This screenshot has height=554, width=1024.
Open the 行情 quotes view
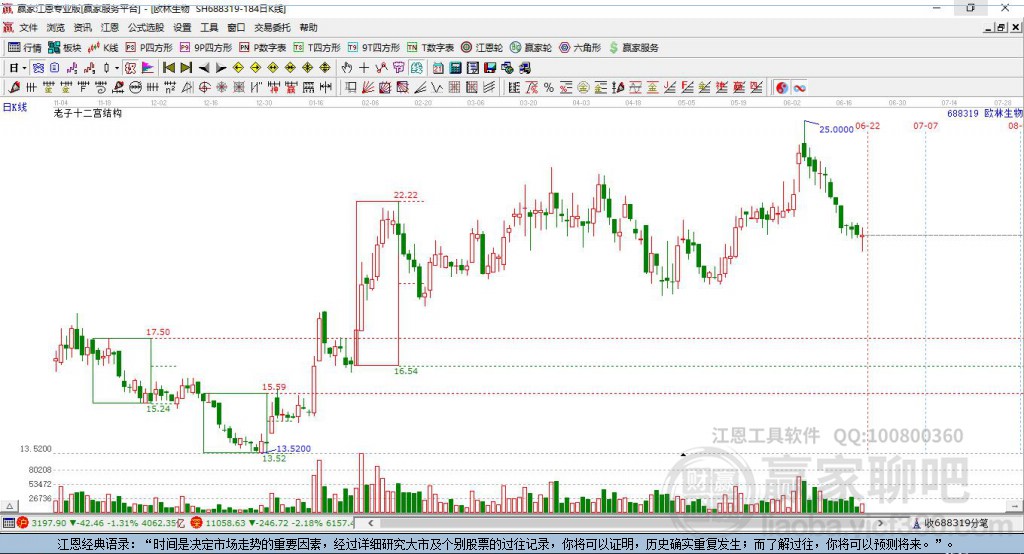point(24,48)
